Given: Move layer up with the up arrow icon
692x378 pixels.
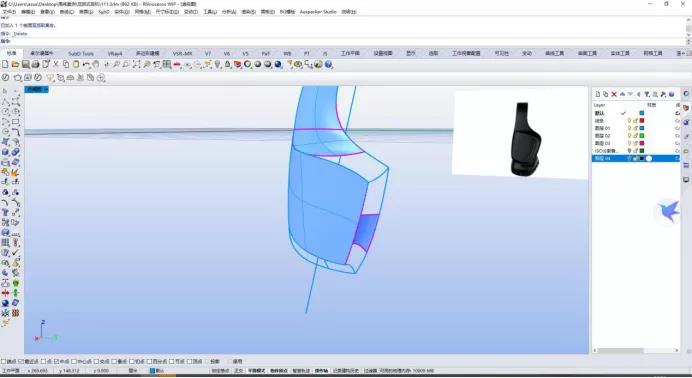Looking at the screenshot, I should (x=622, y=94).
